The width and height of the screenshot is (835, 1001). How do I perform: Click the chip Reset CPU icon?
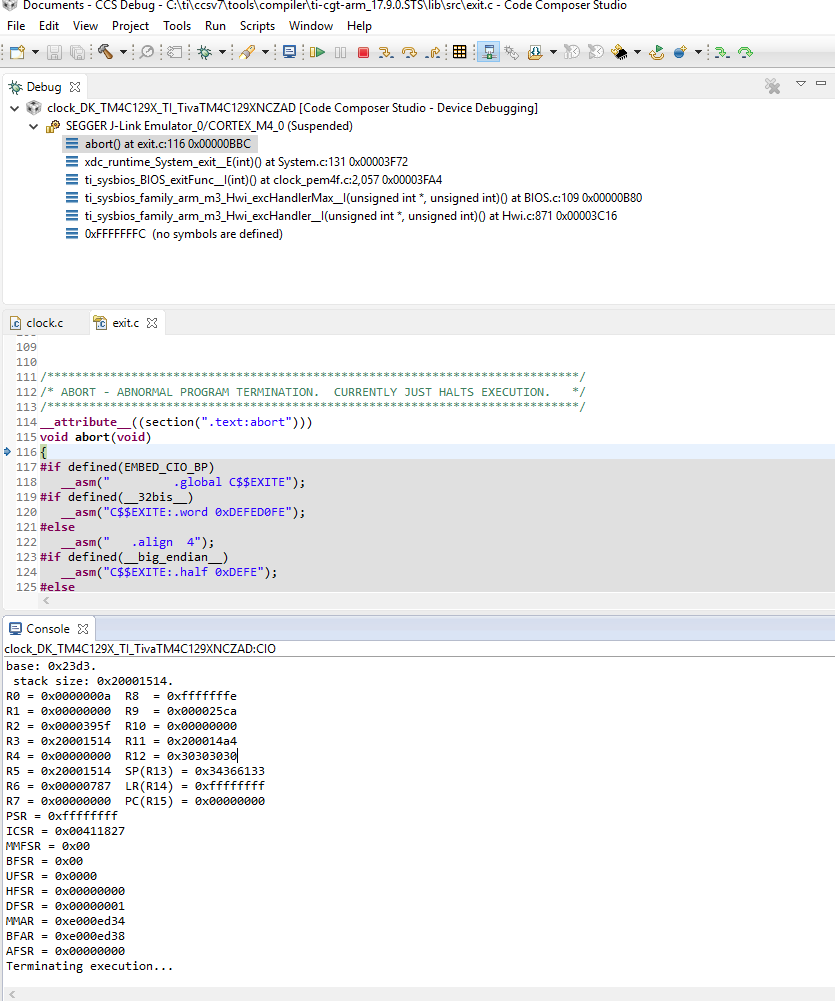619,52
